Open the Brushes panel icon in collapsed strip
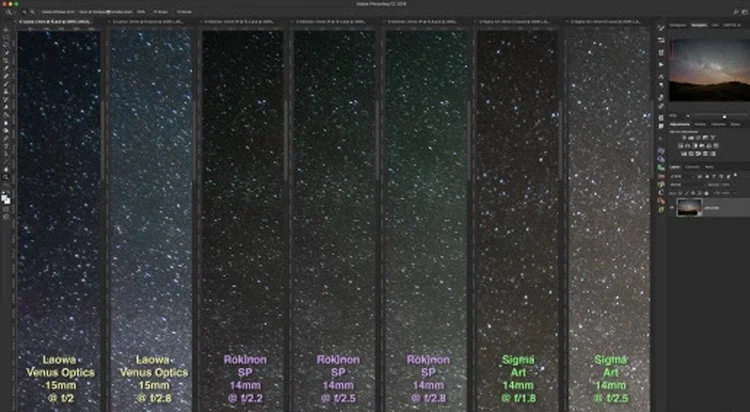 pos(661,29)
